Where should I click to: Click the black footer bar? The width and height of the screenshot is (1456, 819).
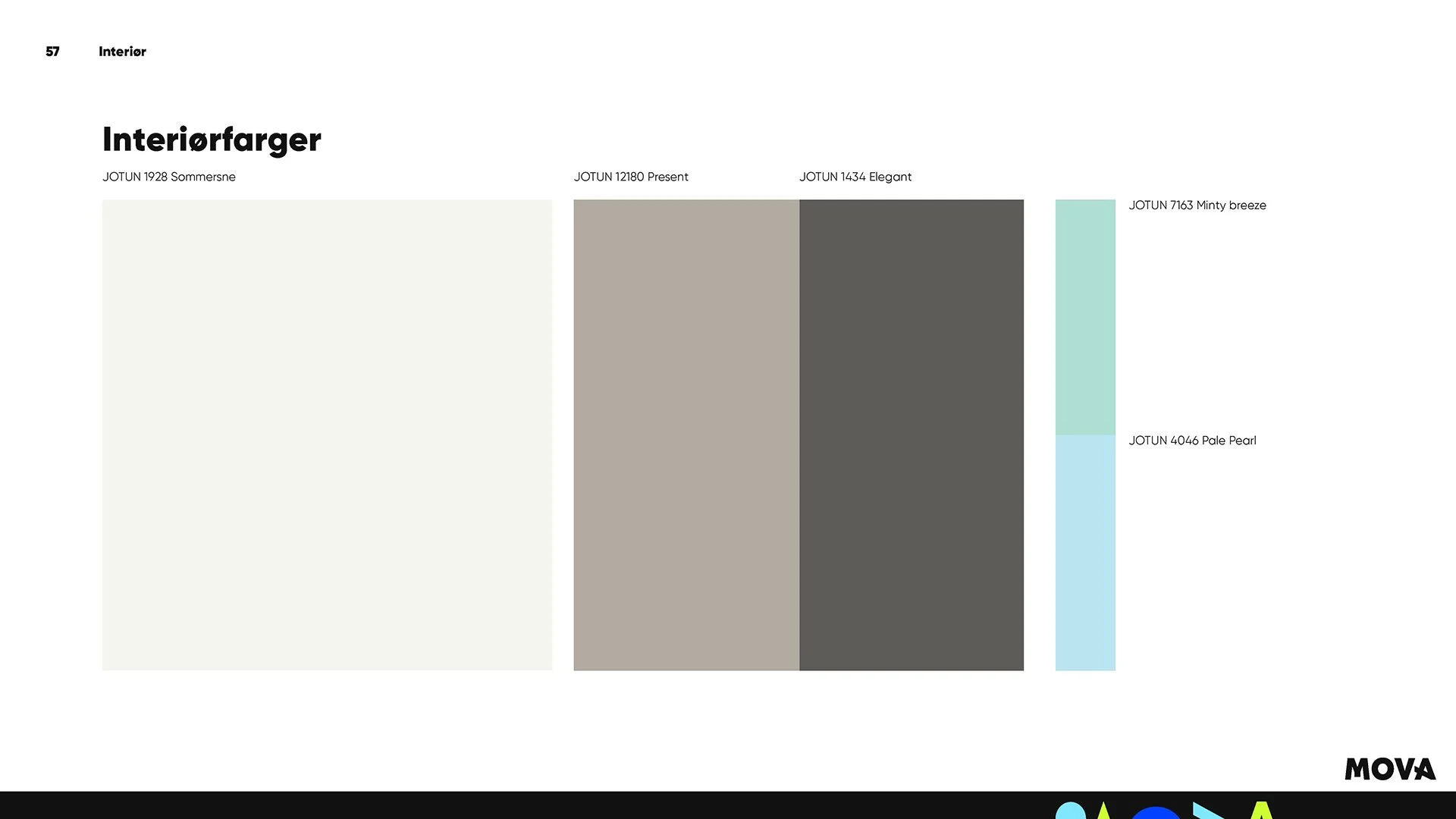(531, 805)
